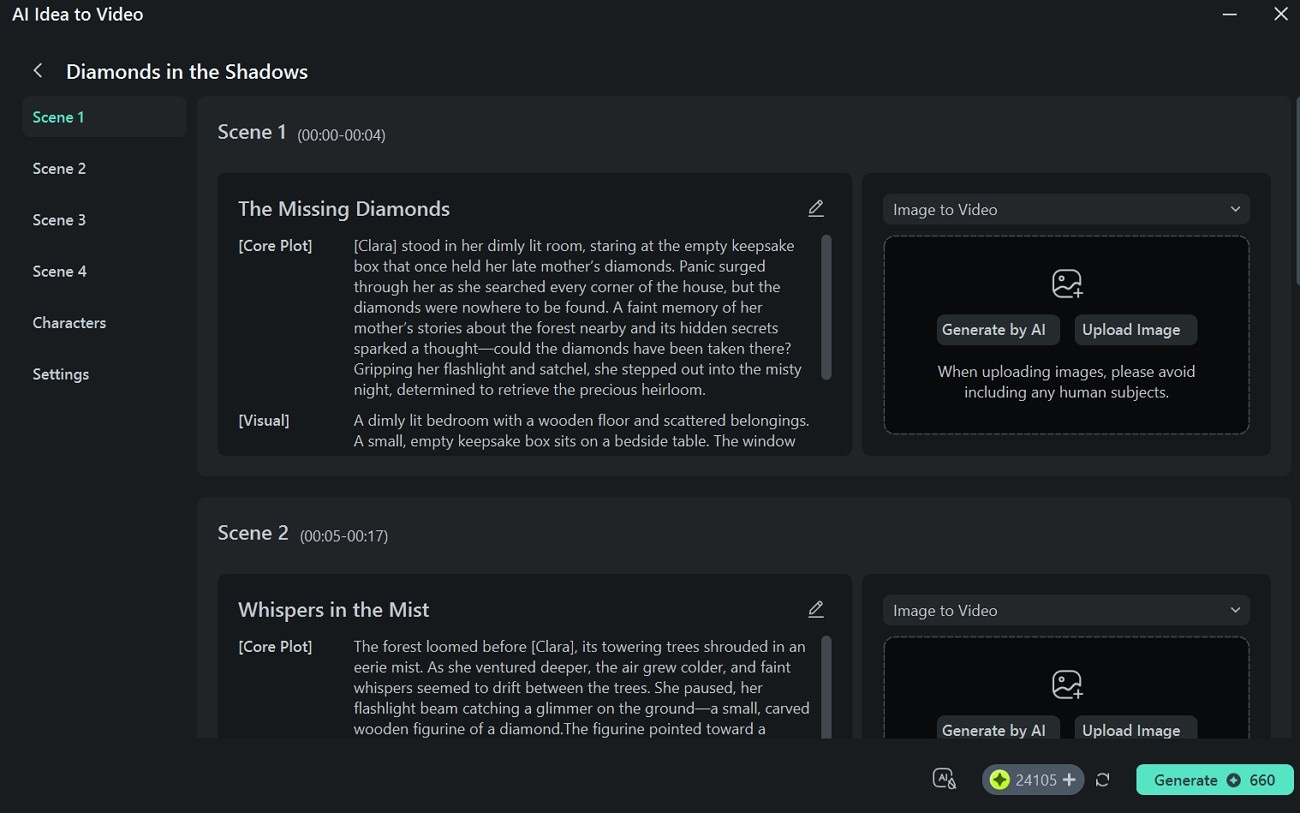Click the back arrow beside Diamonds in the Shadows
1300x813 pixels.
coord(38,71)
